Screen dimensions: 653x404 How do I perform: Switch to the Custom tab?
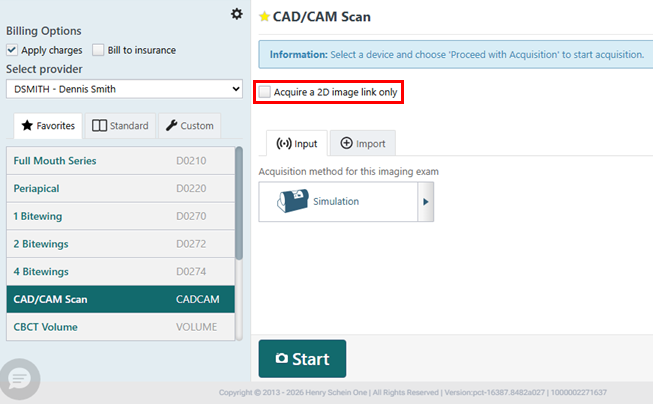pos(189,126)
